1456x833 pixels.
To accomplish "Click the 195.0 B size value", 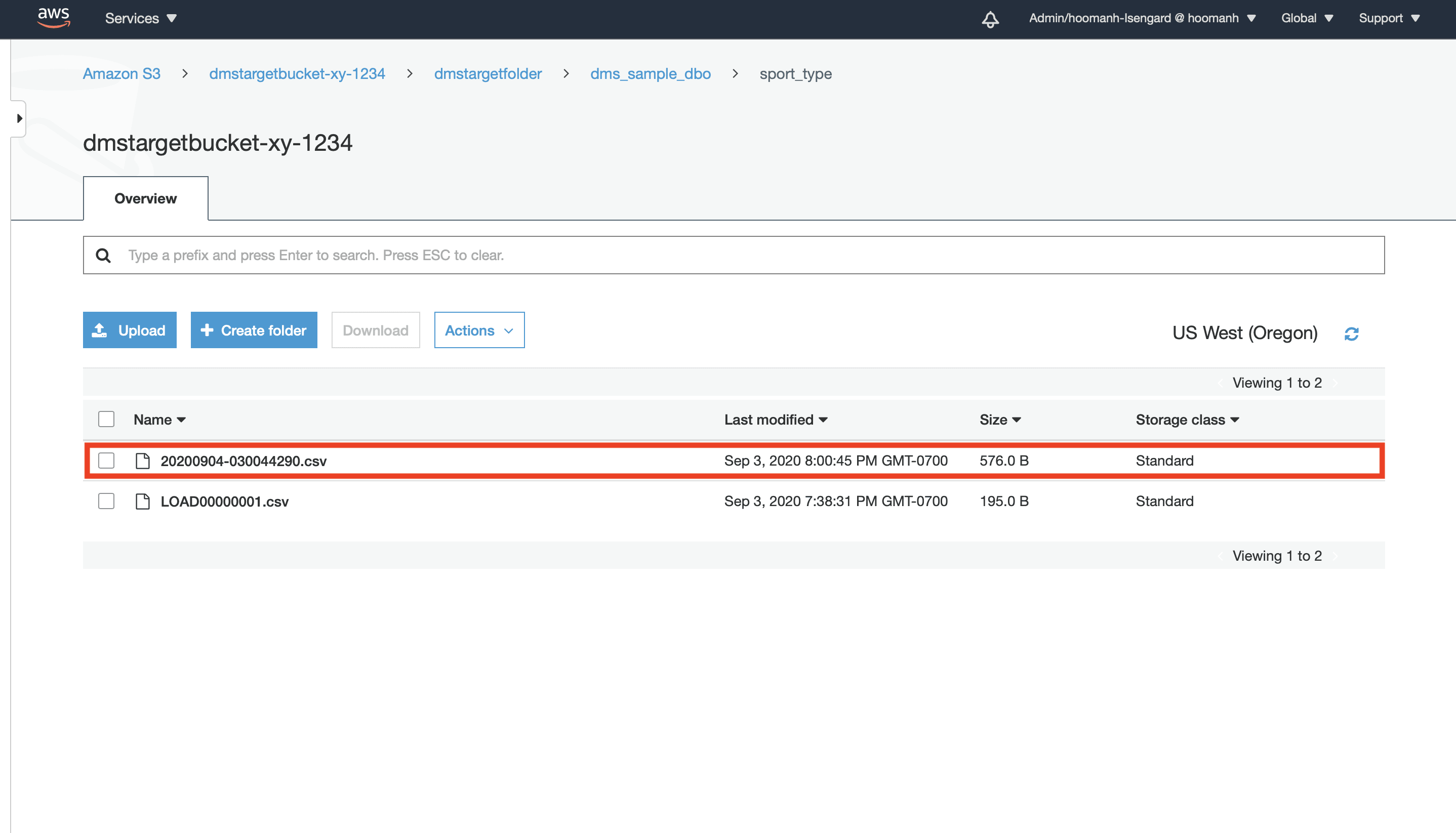I will point(1004,501).
